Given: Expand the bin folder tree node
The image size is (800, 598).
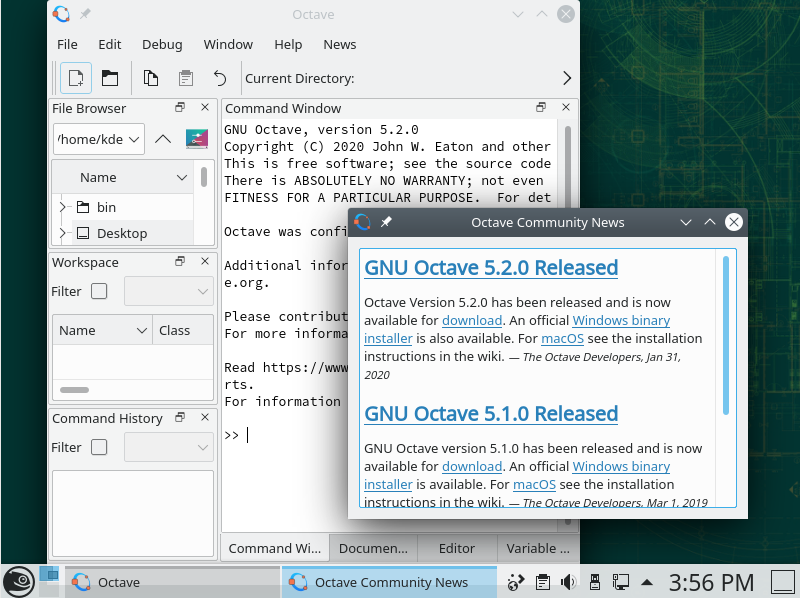Looking at the screenshot, I should click(x=63, y=207).
